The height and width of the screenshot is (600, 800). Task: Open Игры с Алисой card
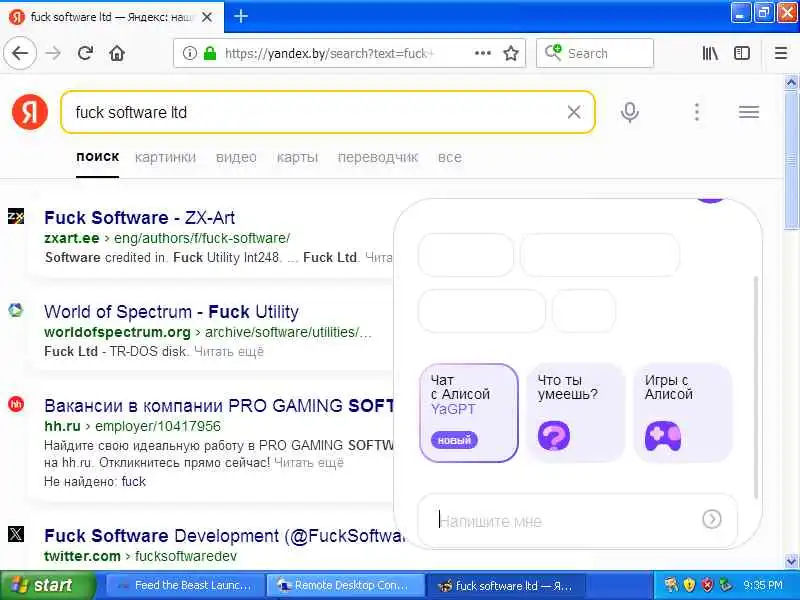683,413
